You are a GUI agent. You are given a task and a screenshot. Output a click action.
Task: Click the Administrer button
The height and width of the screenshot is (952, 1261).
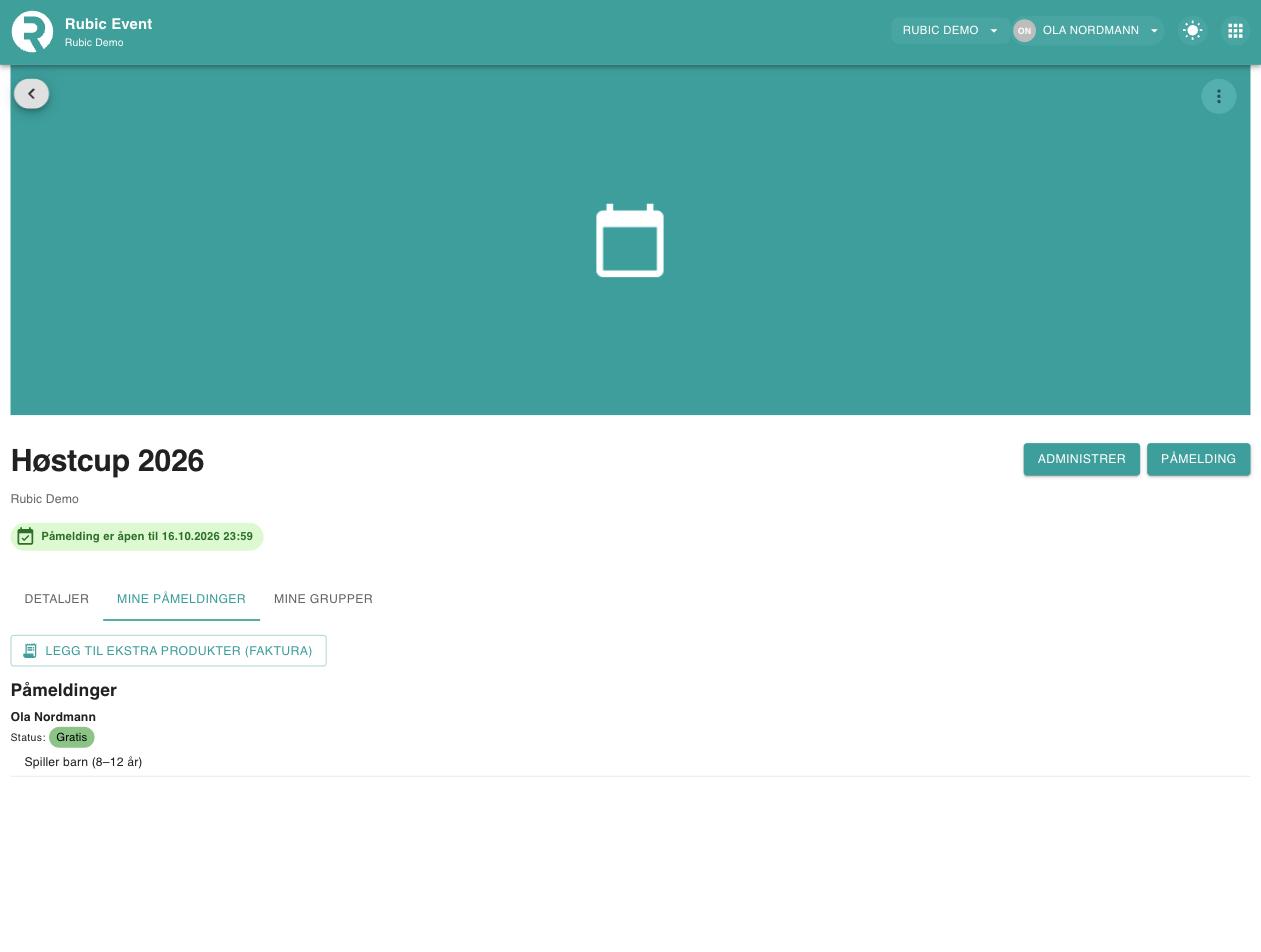1081,459
